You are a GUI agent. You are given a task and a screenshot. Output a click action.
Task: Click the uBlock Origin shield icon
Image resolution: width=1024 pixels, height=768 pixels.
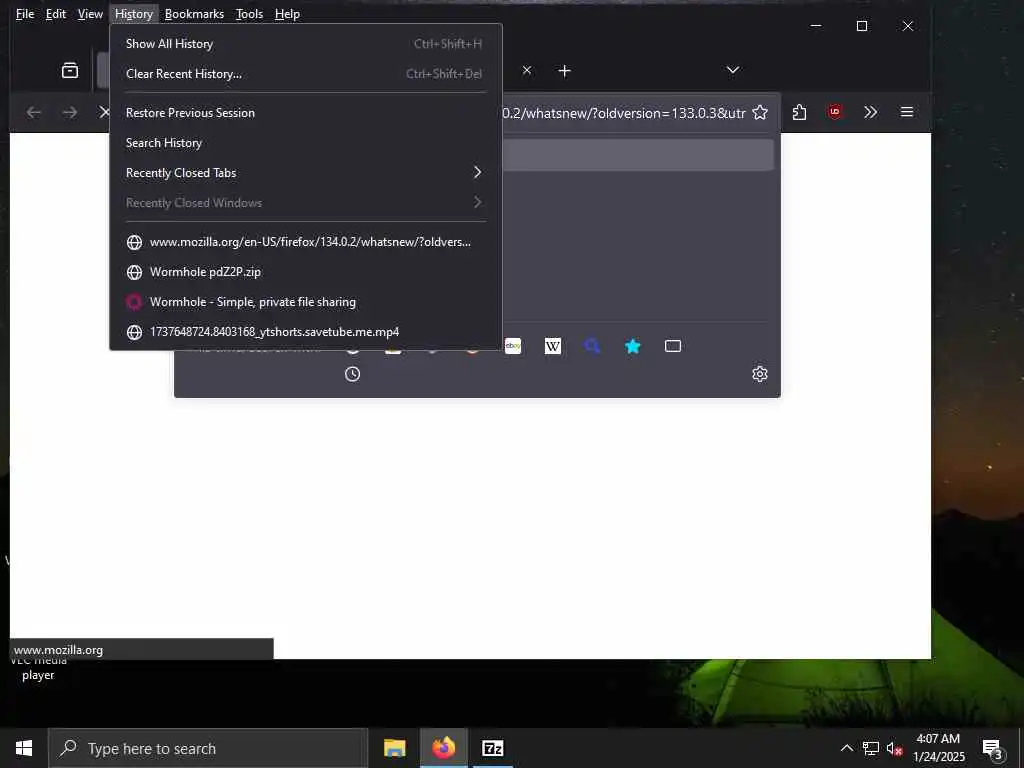pyautogui.click(x=835, y=112)
